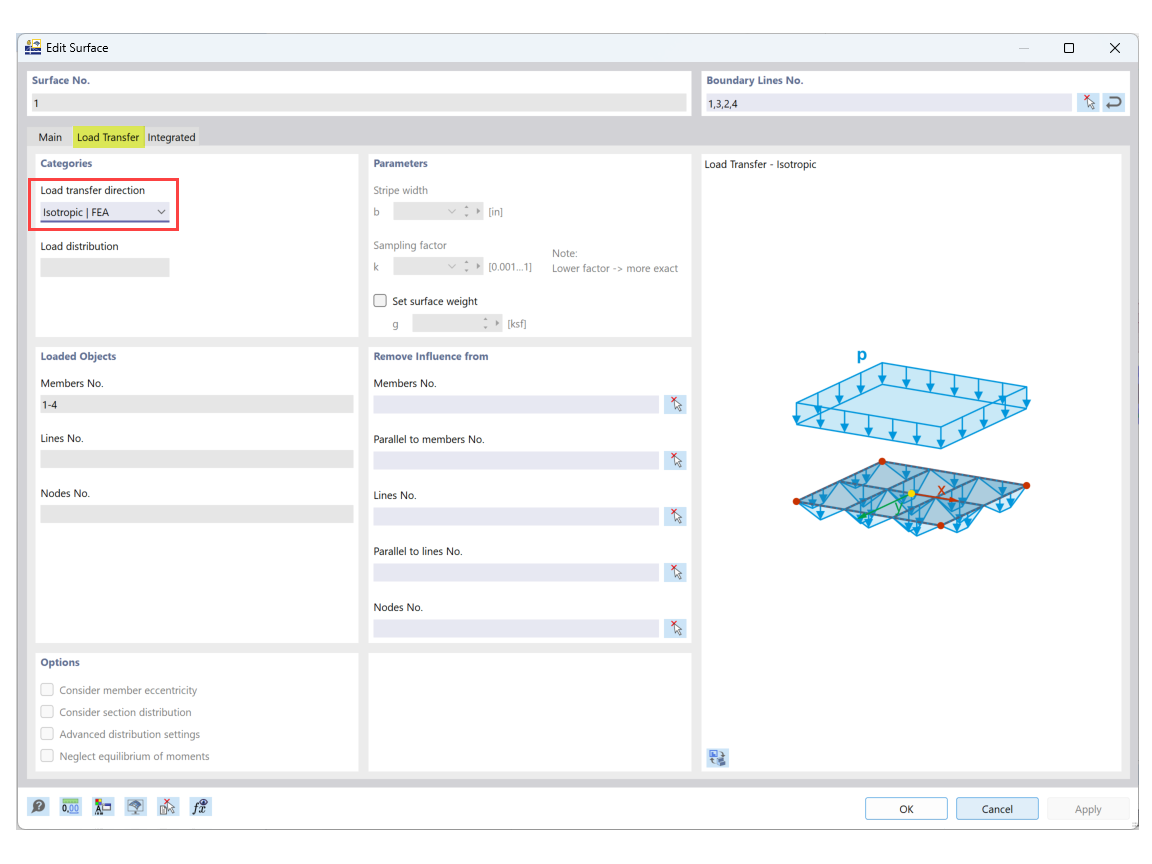The image size is (1152, 864).
Task: Switch to the Main tab
Action: pyautogui.click(x=50, y=137)
